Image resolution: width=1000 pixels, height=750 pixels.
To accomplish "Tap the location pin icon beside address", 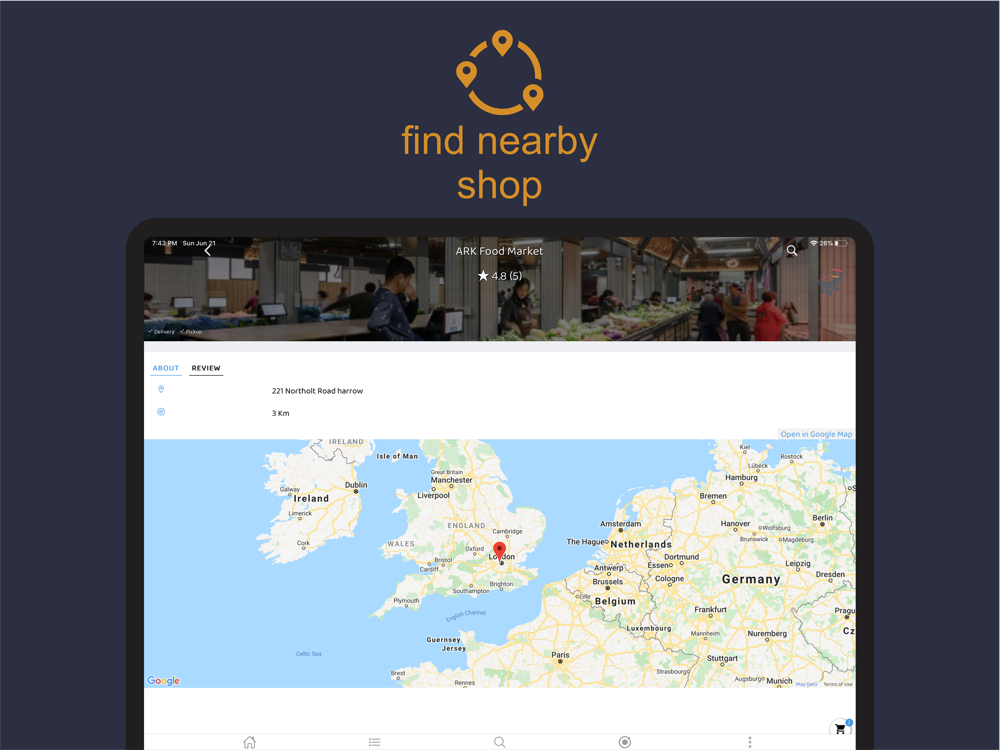I will coord(161,390).
